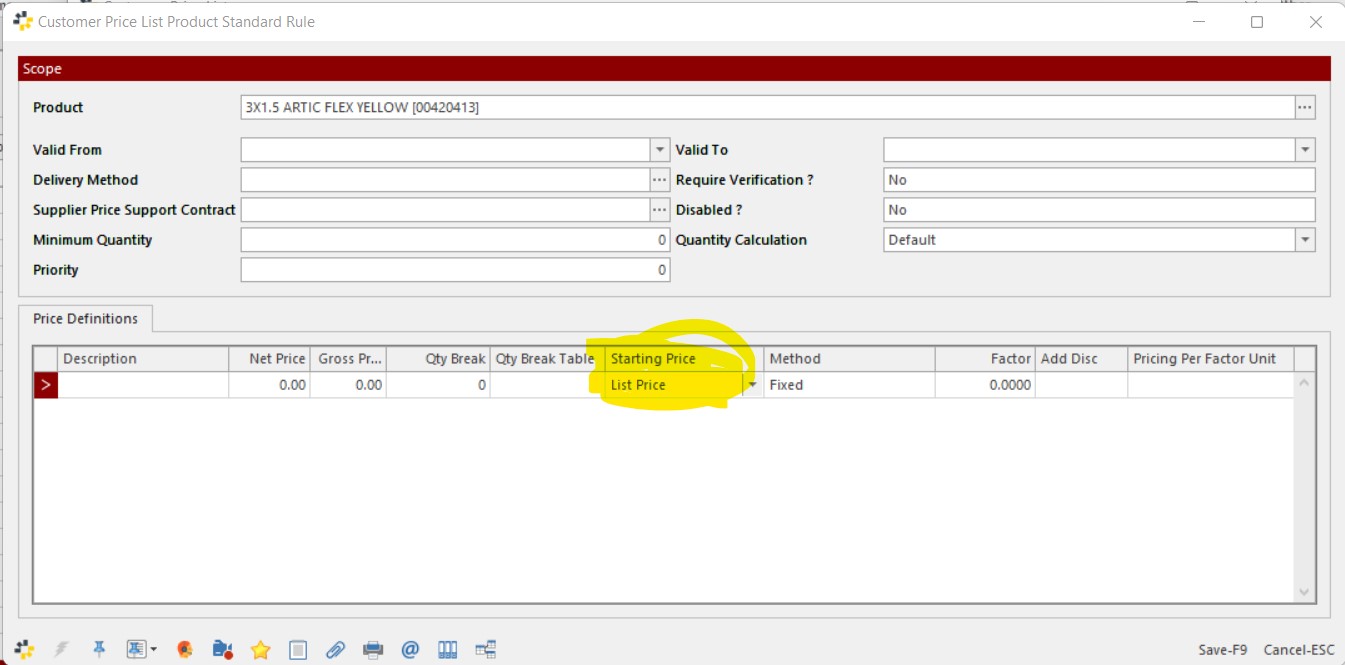Click Save-F9 button
Image resolution: width=1345 pixels, height=665 pixels.
pos(1222,650)
